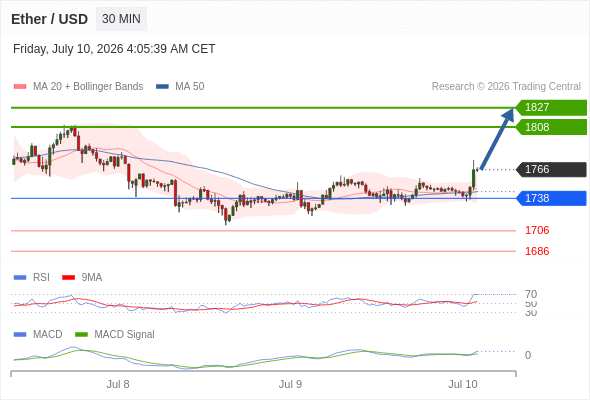Select the 1827 resistance price tag

pos(551,108)
